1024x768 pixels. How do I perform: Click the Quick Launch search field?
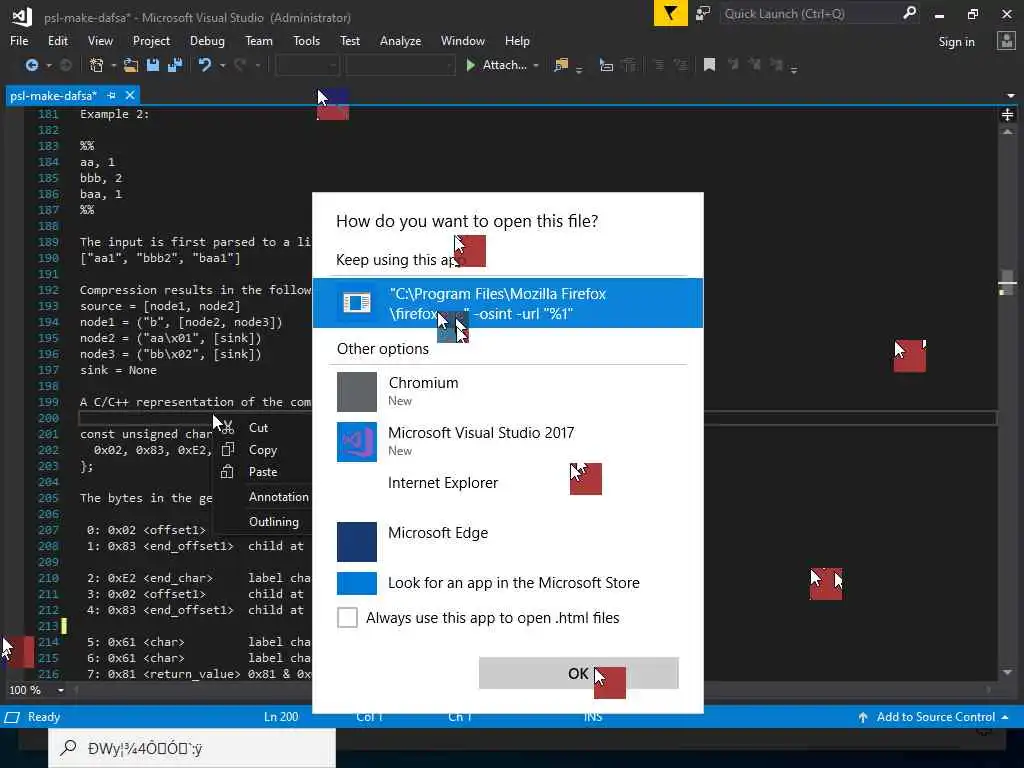tap(810, 13)
